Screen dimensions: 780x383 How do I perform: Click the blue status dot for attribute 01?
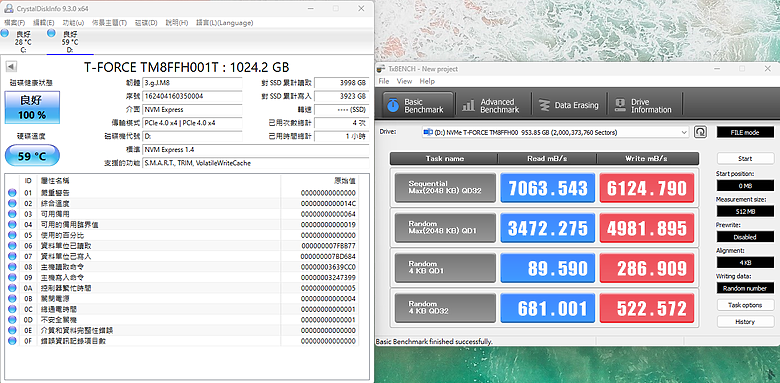click(x=12, y=193)
